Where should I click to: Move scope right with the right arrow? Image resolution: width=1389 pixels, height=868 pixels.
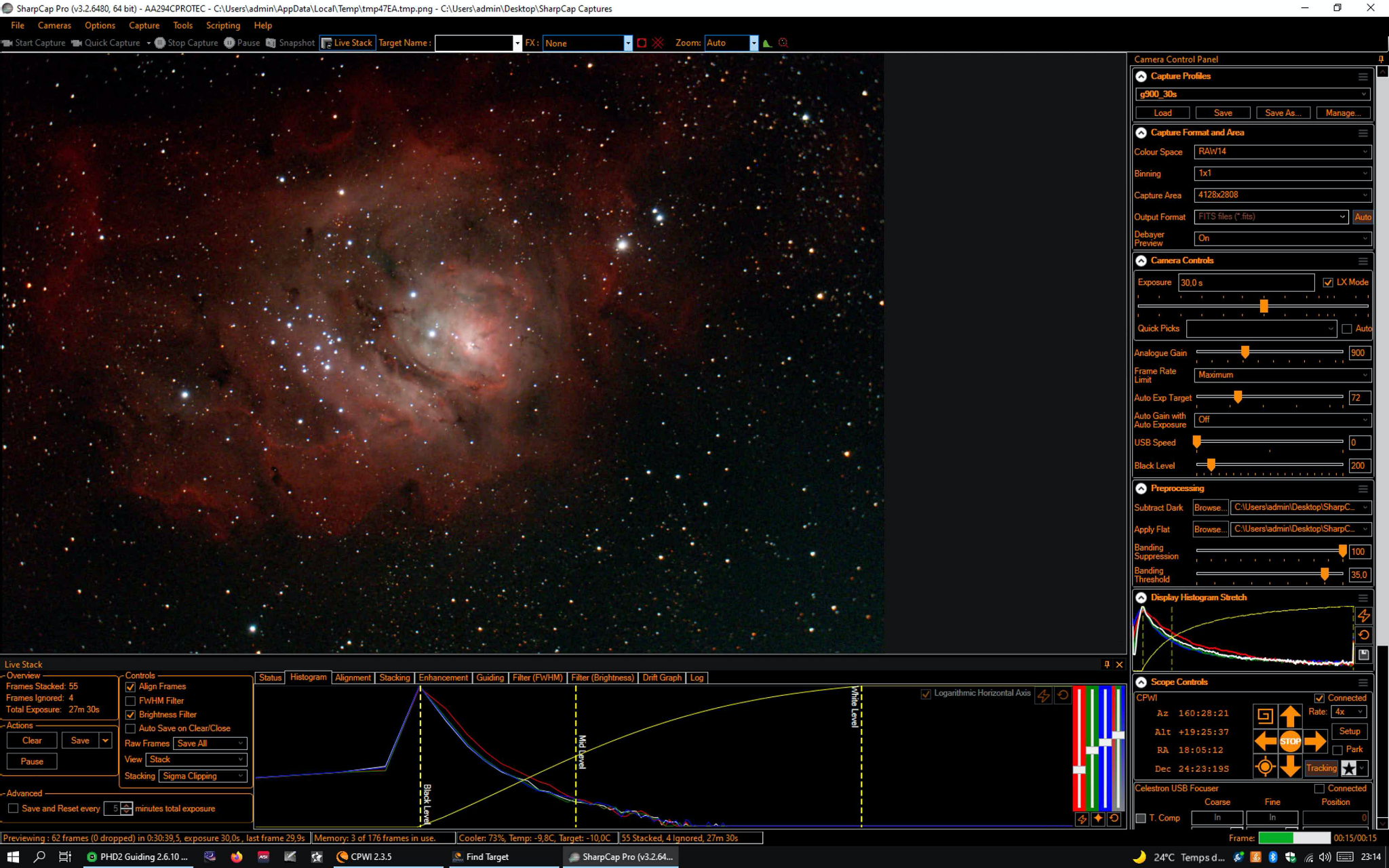coord(1315,741)
